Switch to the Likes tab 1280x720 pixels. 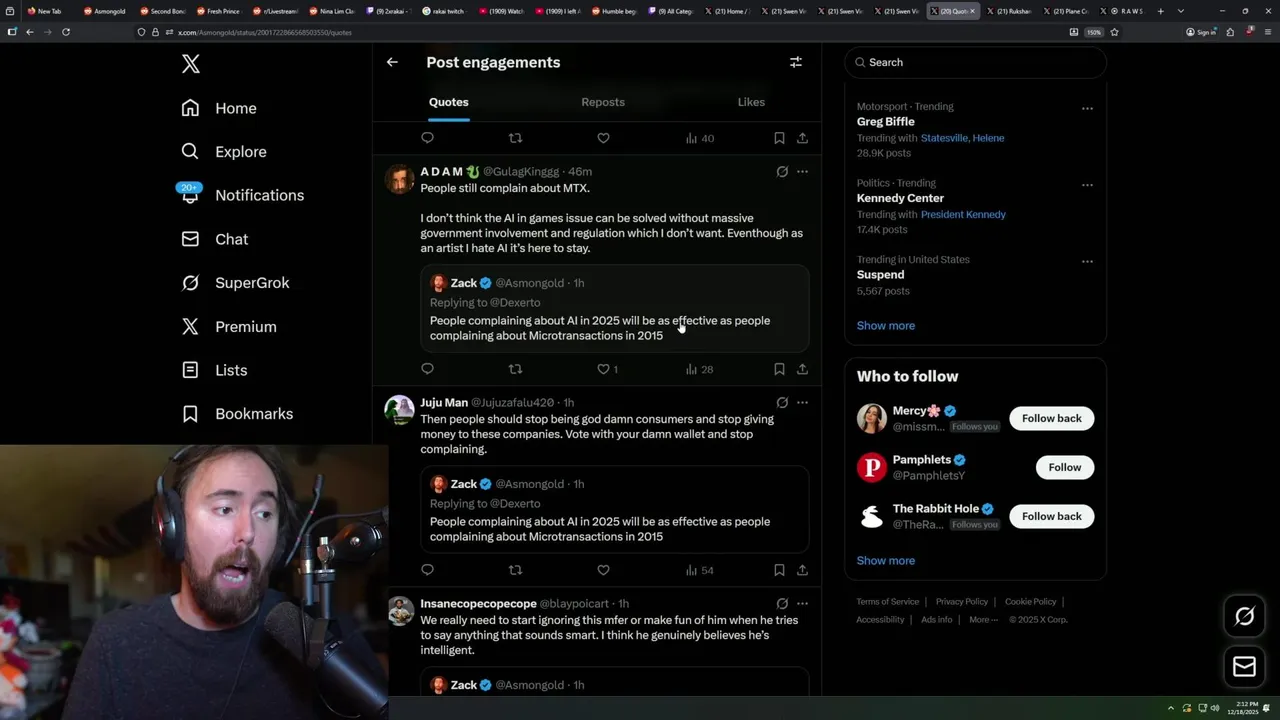[x=751, y=102]
